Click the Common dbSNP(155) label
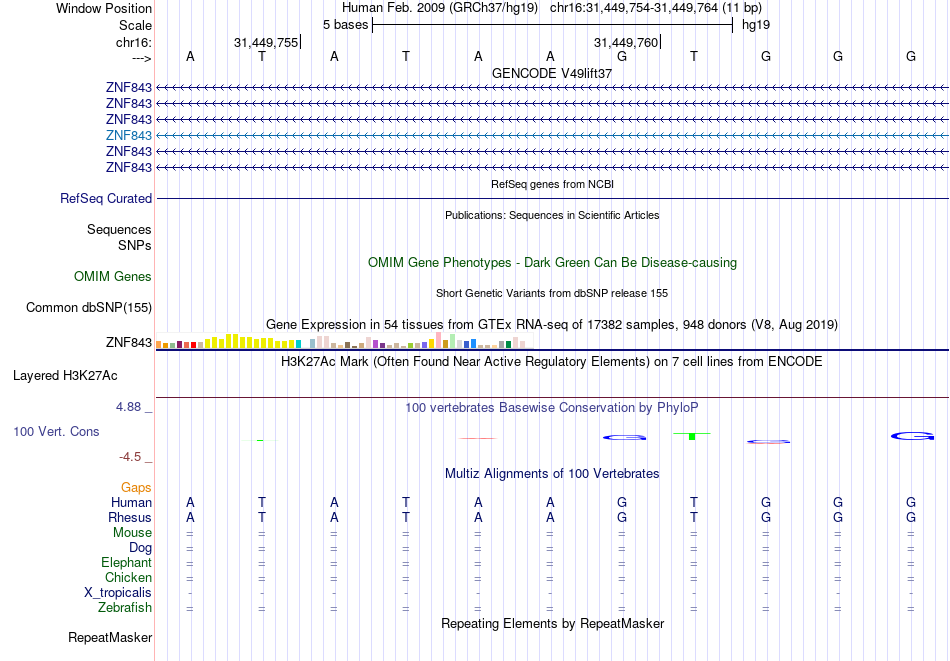 point(89,308)
